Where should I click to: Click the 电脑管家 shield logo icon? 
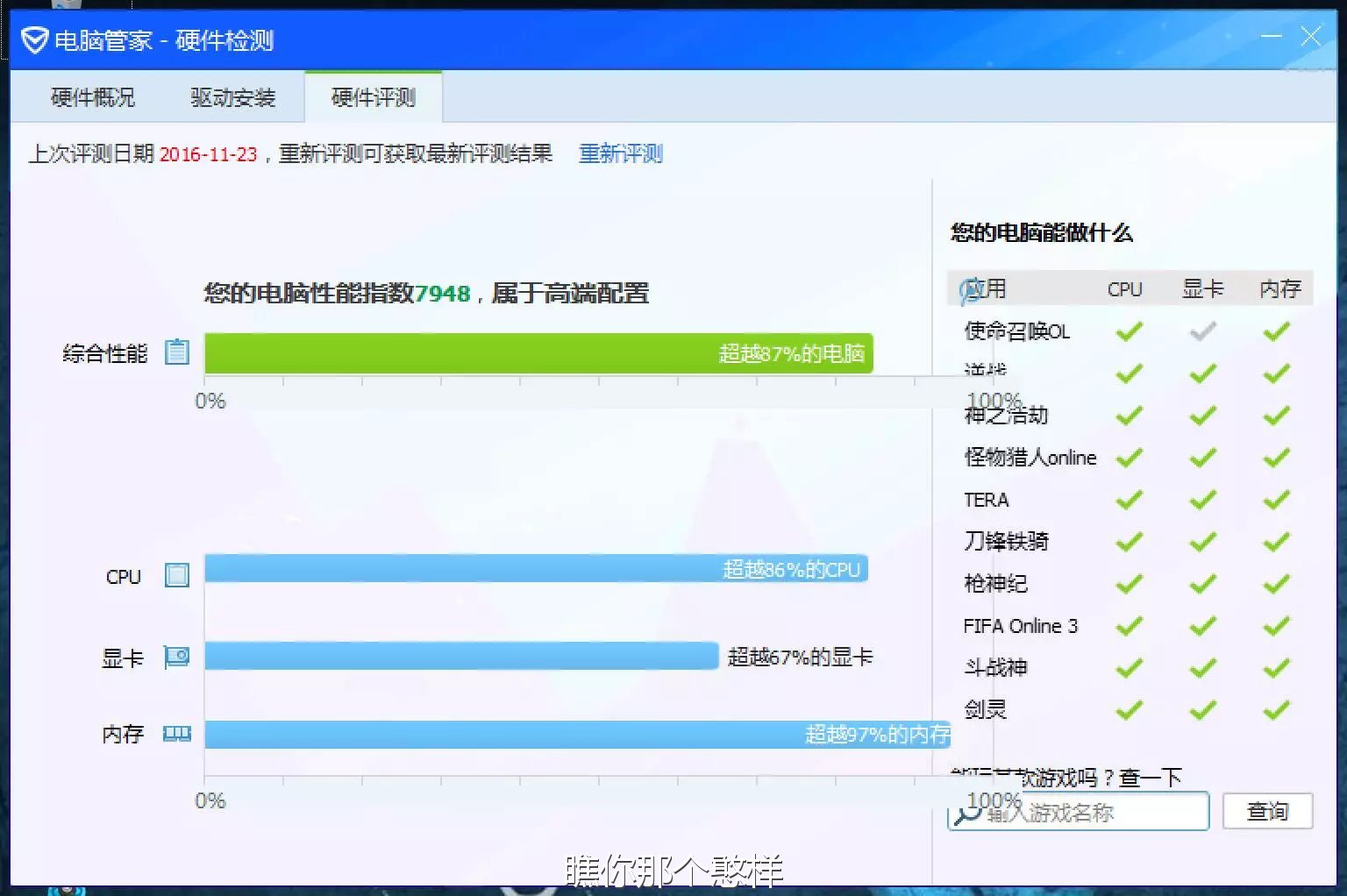tap(34, 40)
